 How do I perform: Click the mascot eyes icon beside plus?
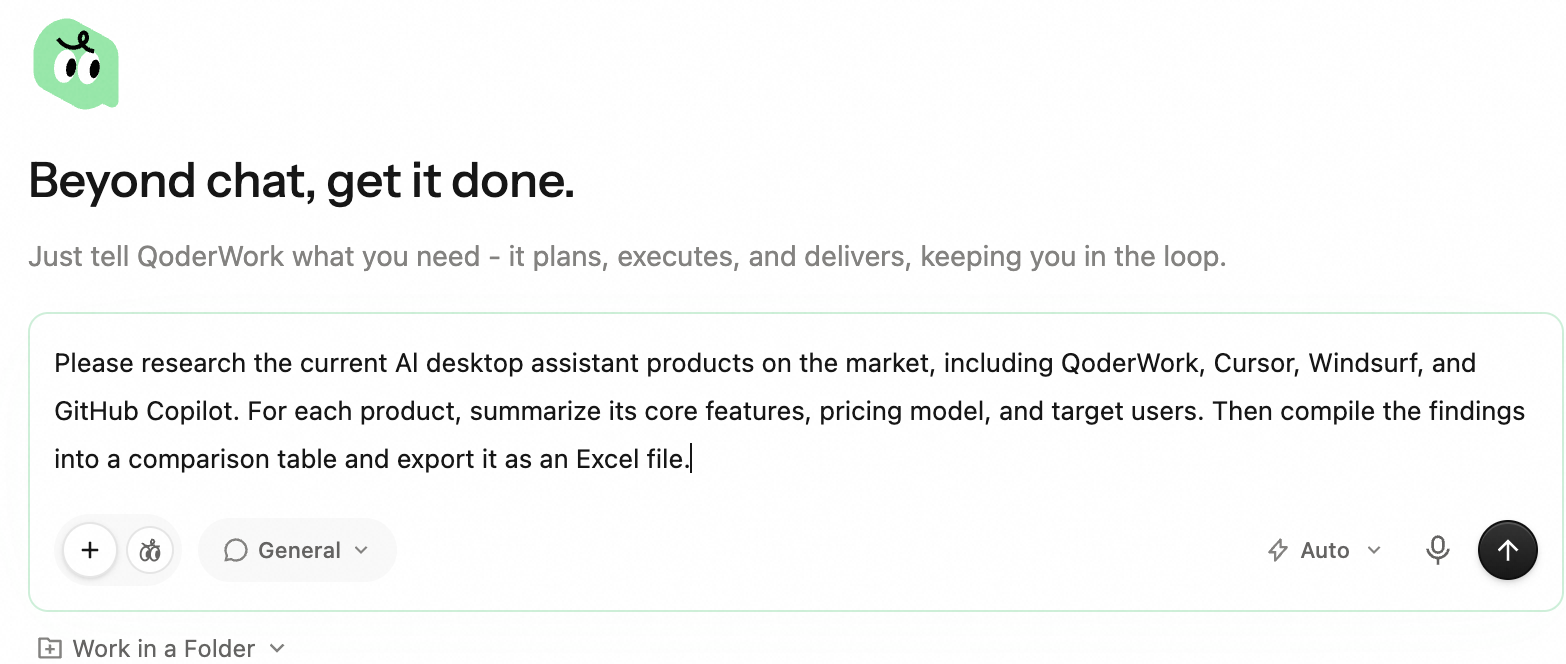(x=150, y=550)
